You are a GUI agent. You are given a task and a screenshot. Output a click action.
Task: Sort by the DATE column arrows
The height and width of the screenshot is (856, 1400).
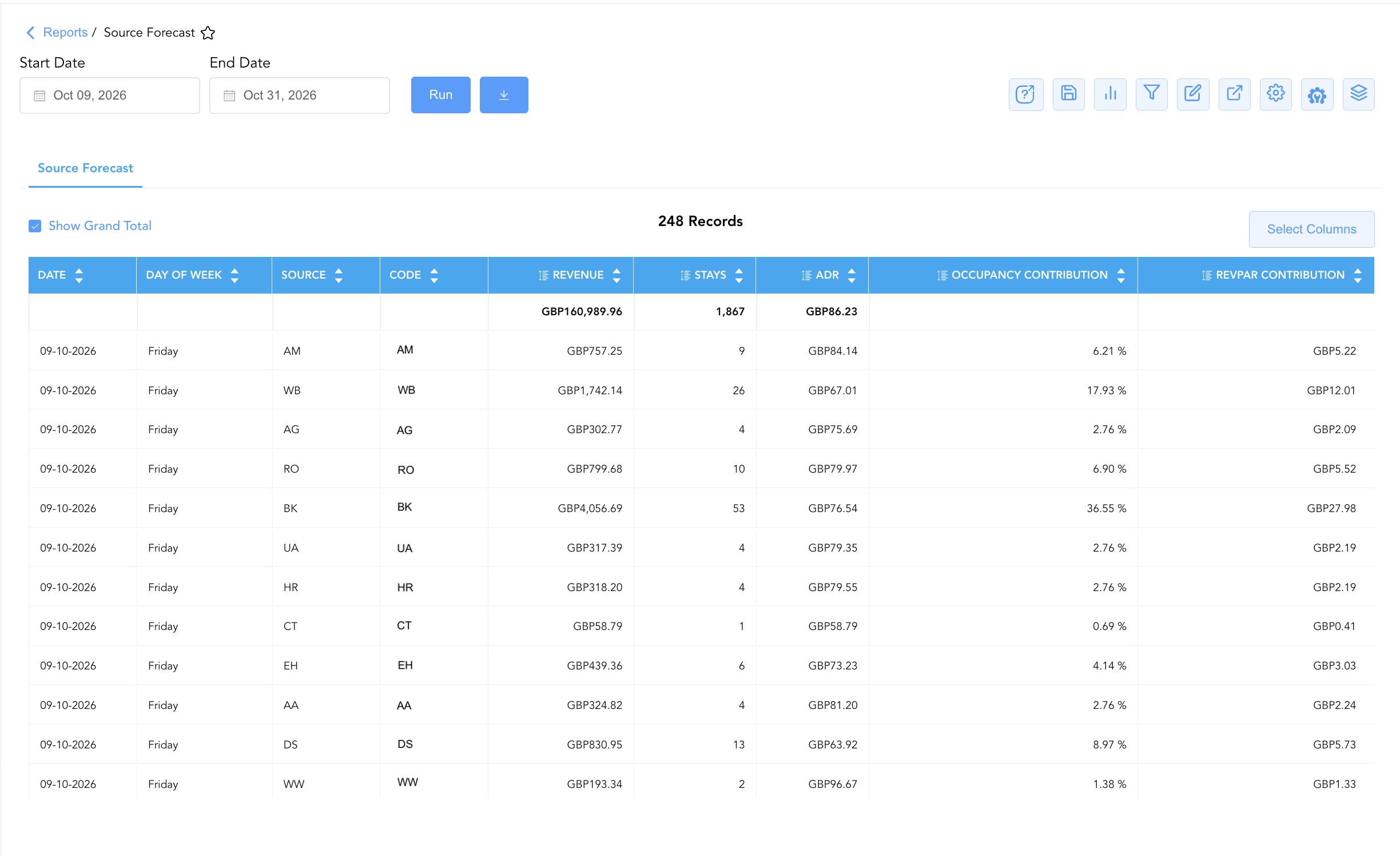[x=79, y=275]
